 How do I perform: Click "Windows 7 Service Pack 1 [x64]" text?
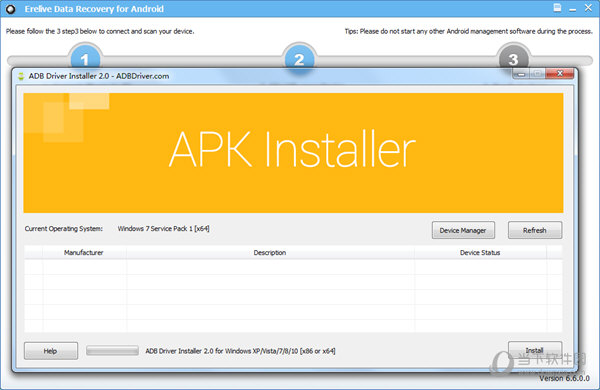pyautogui.click(x=163, y=228)
